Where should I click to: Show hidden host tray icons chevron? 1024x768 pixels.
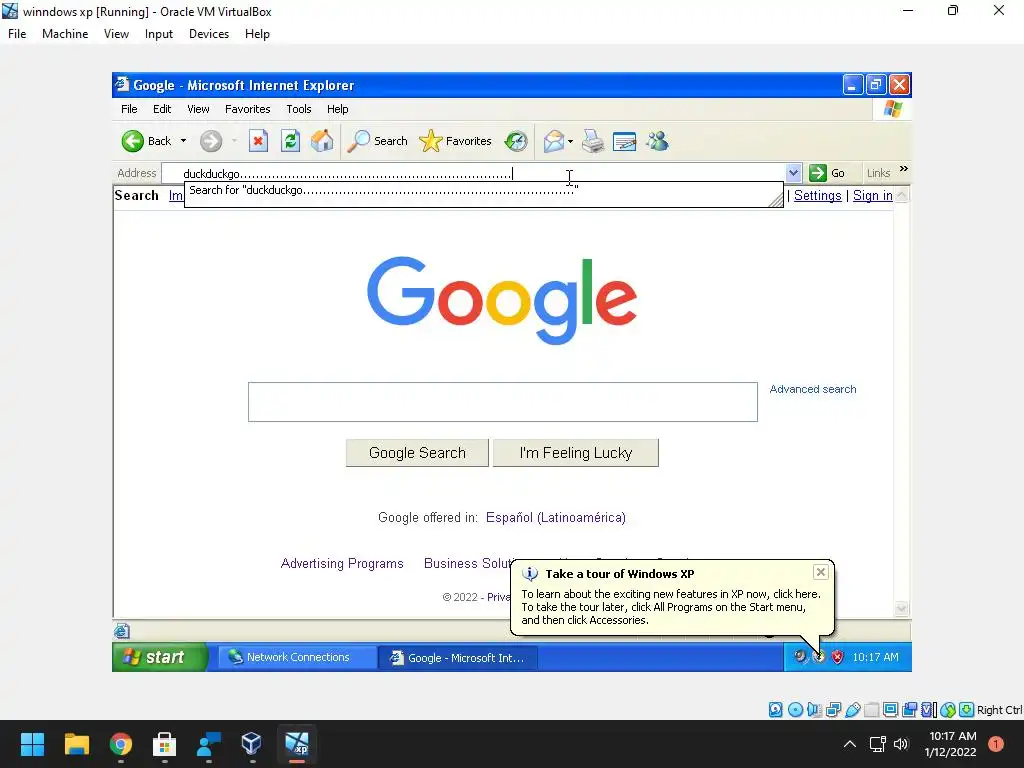tap(850, 744)
